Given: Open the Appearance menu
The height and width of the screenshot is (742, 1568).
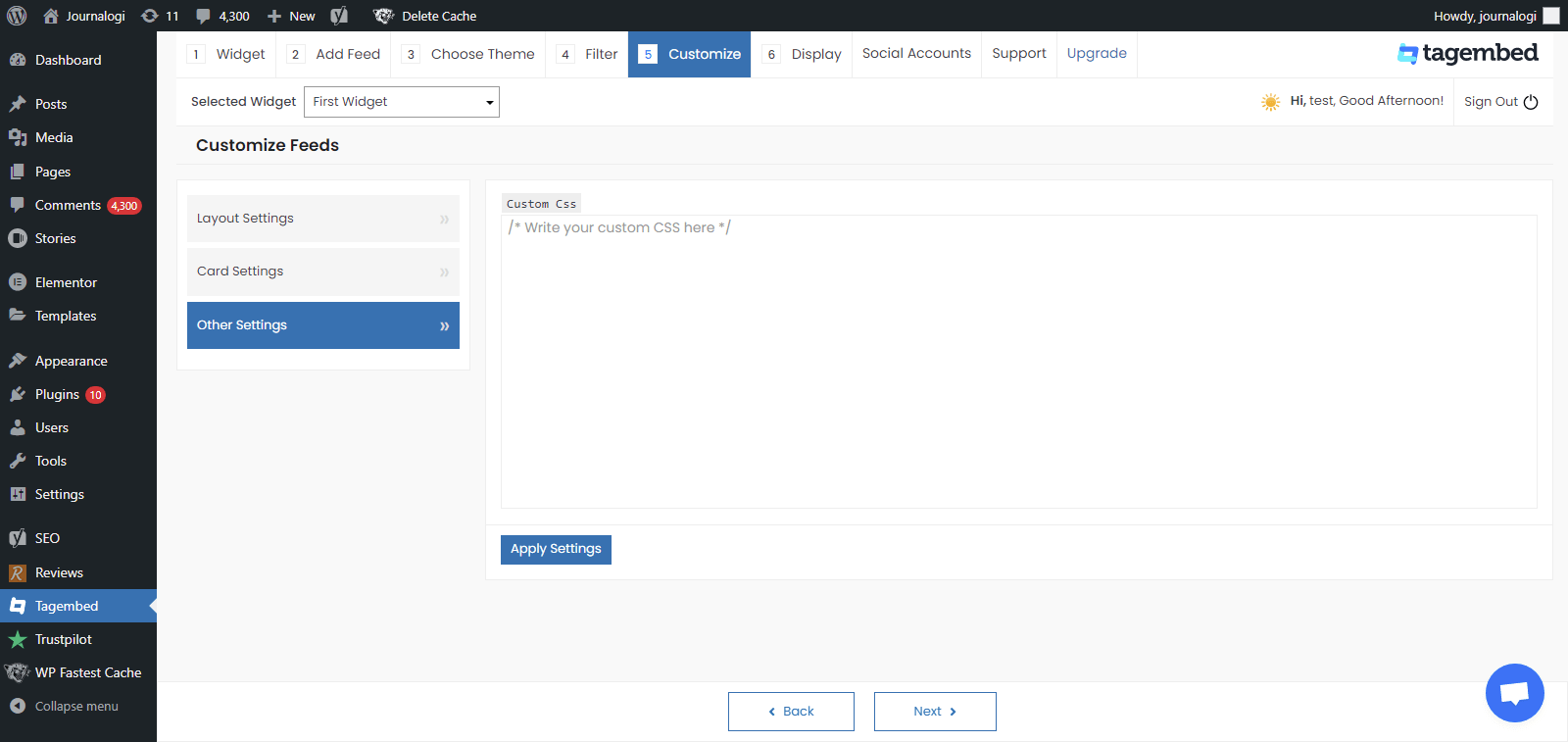Looking at the screenshot, I should tap(78, 361).
